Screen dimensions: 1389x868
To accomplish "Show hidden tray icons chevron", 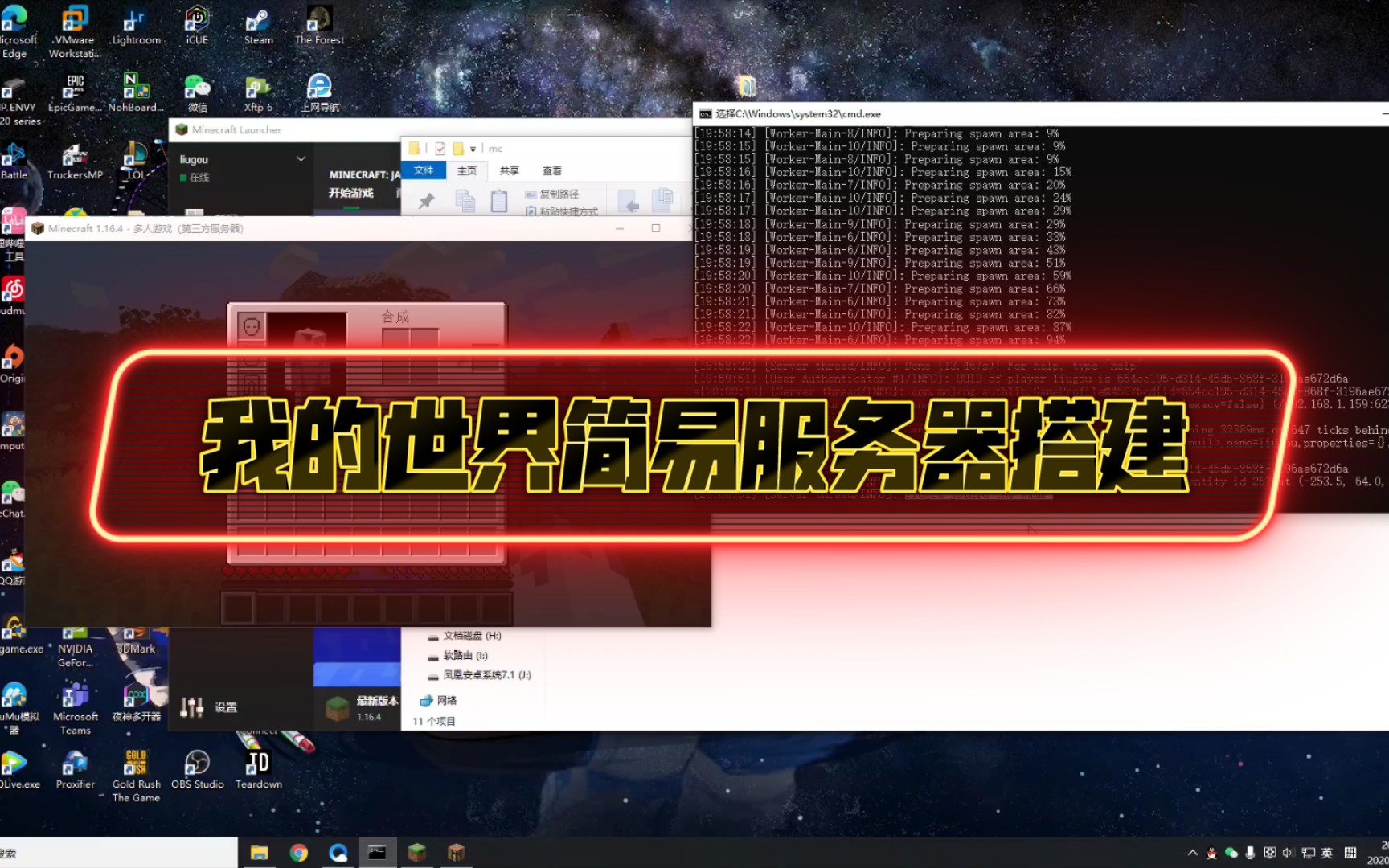I will pos(1192,854).
